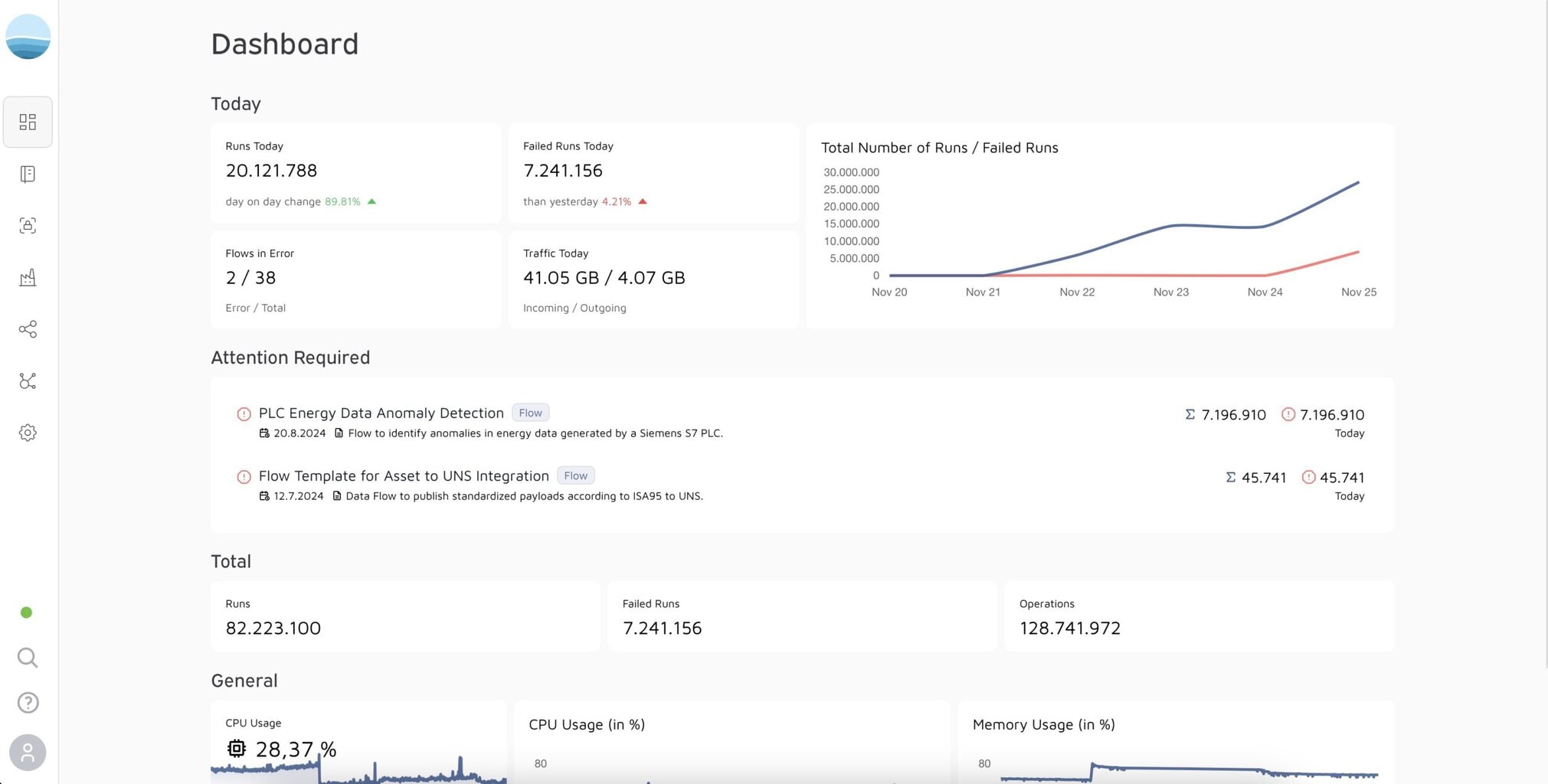Screen dimensions: 1548x784
Task: Click the search magnifier icon
Action: (x=28, y=658)
